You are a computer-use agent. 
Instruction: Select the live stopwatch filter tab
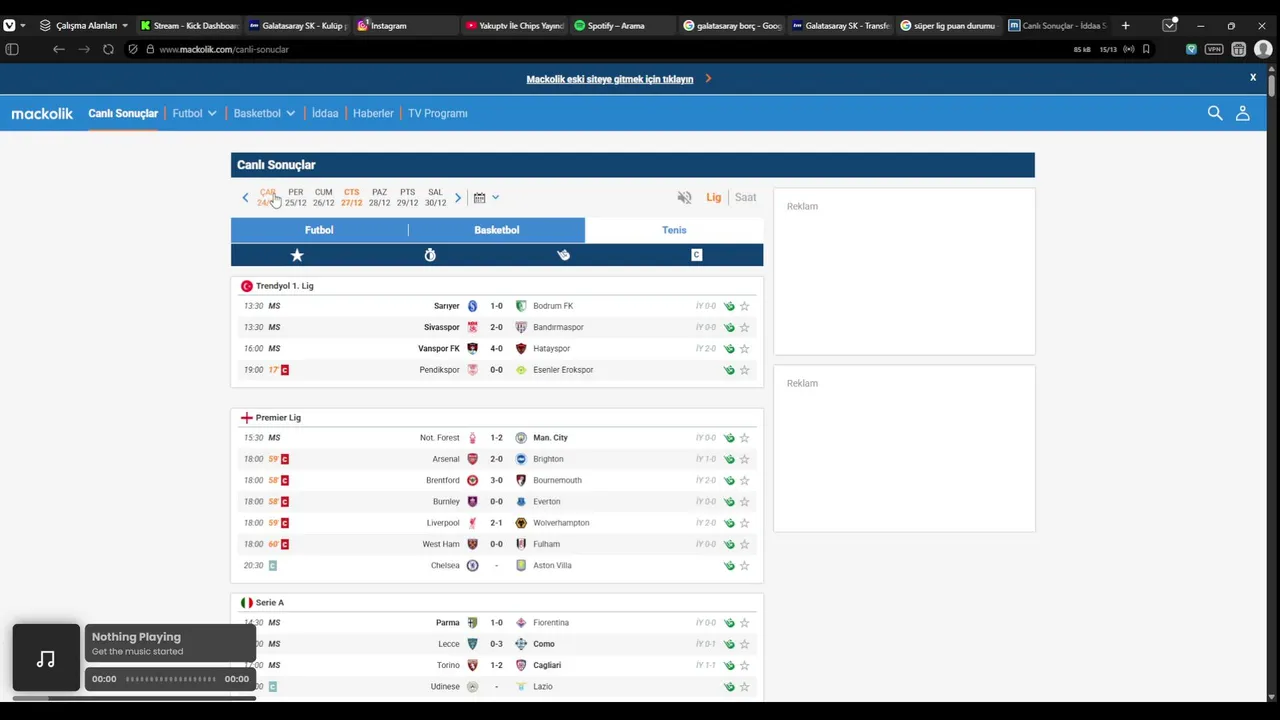pyautogui.click(x=430, y=255)
